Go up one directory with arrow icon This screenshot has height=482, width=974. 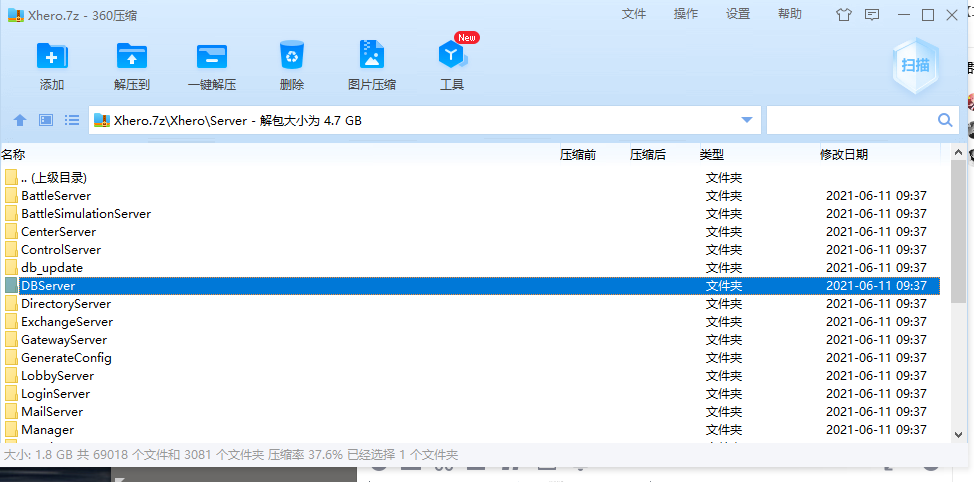(x=20, y=120)
